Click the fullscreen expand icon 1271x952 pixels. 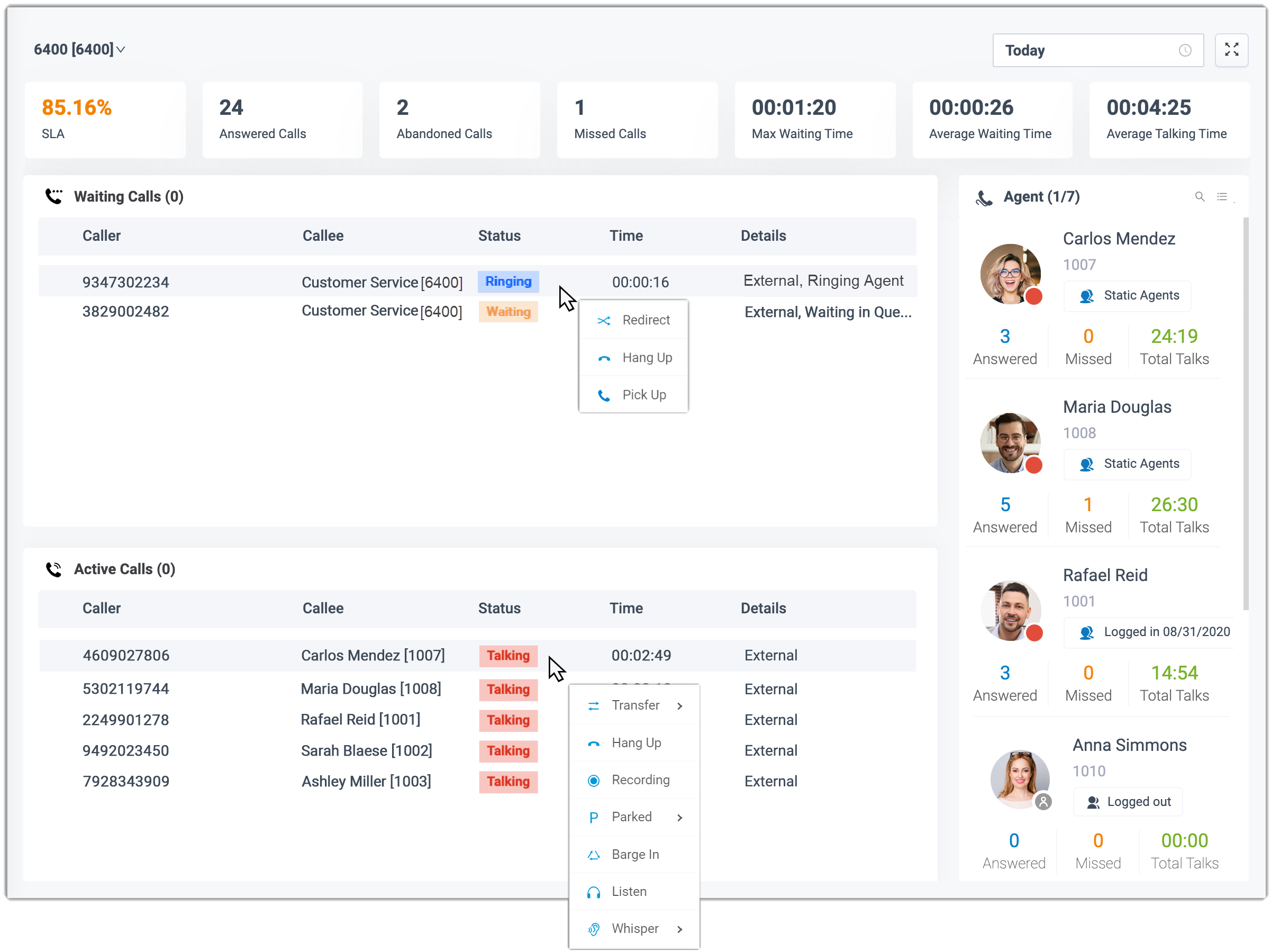(1231, 50)
